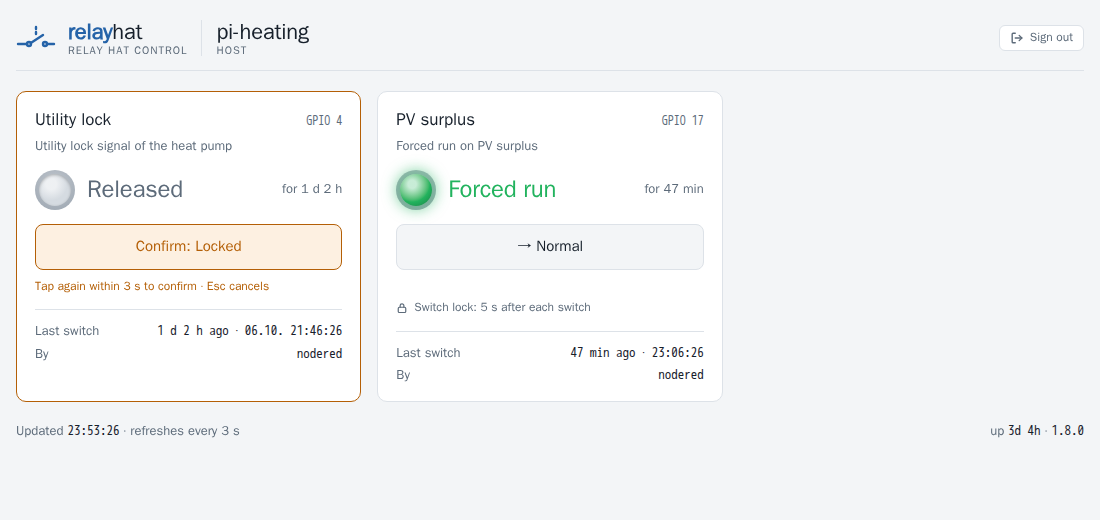The image size is (1100, 520).
Task: Click the relayhat switch logo icon
Action: click(36, 38)
